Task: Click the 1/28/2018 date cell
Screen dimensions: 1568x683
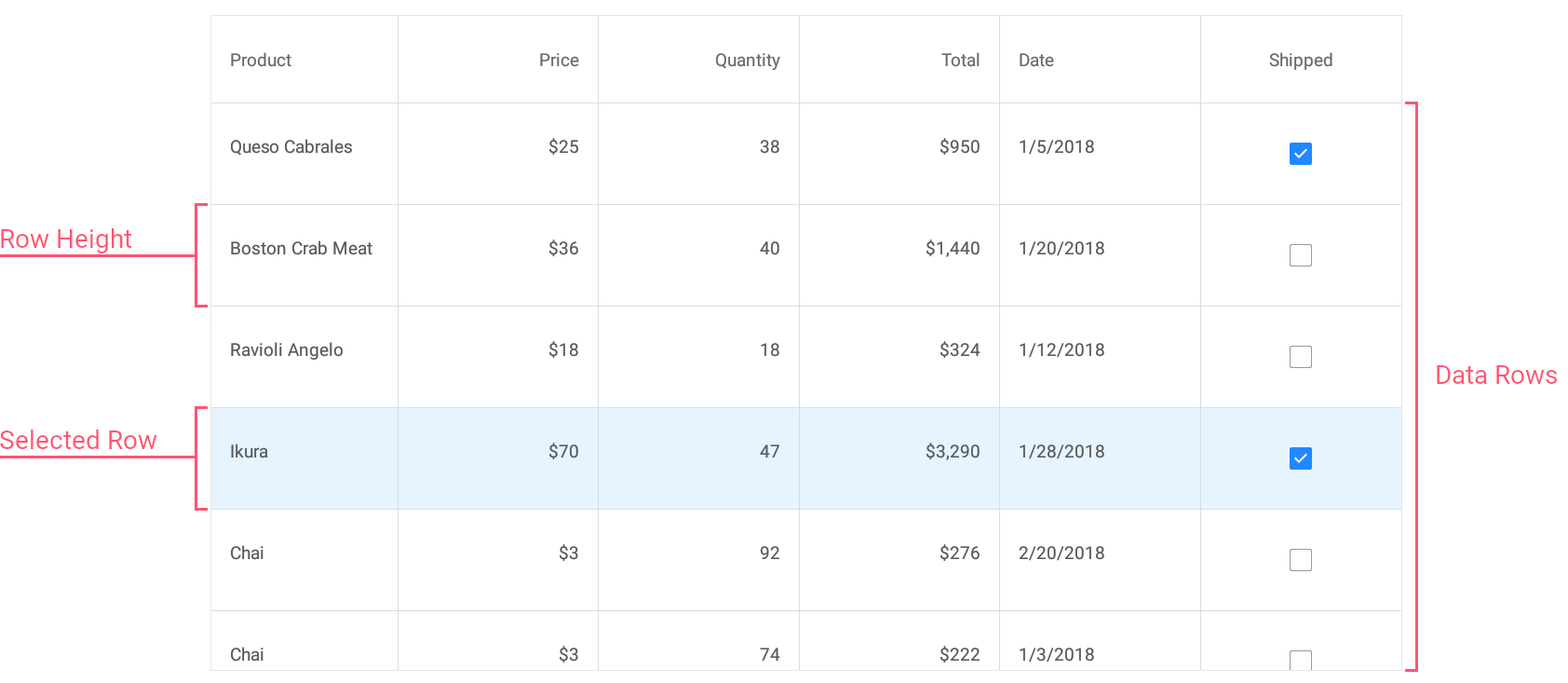Action: [x=1100, y=458]
